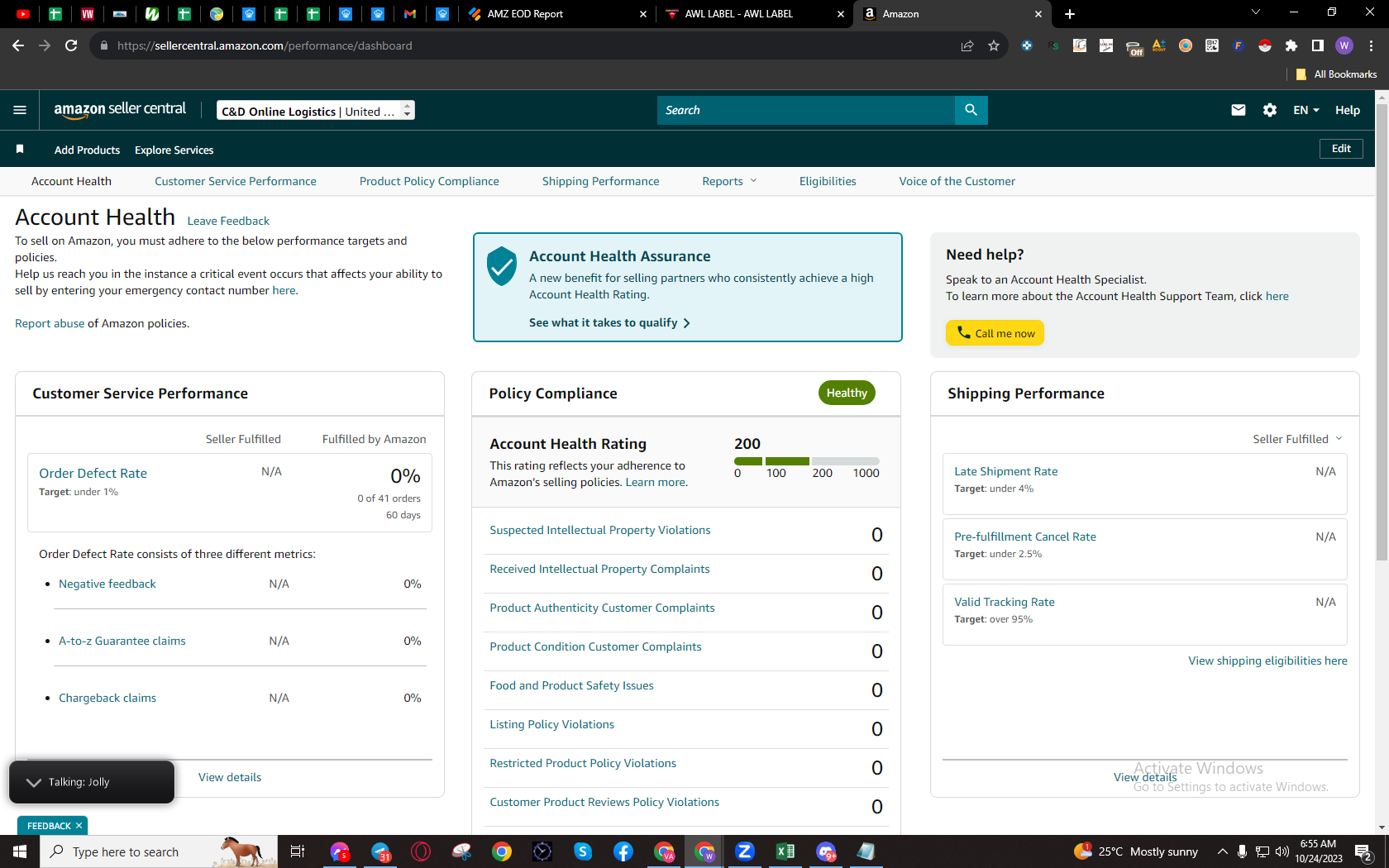Viewport: 1389px width, 868px height.
Task: Open the Windows notification center
Action: [1364, 851]
